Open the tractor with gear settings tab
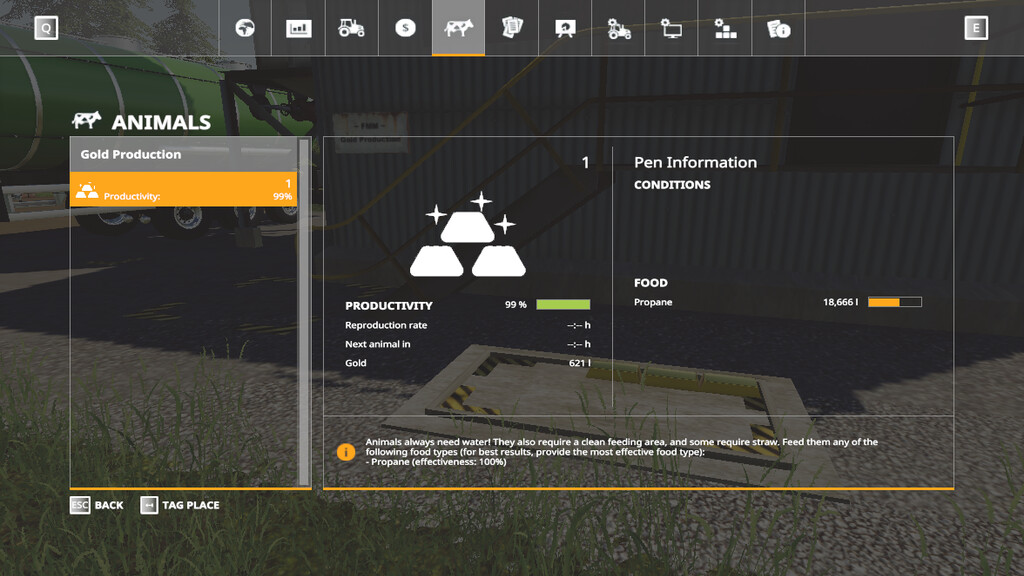This screenshot has height=576, width=1024. (x=619, y=28)
